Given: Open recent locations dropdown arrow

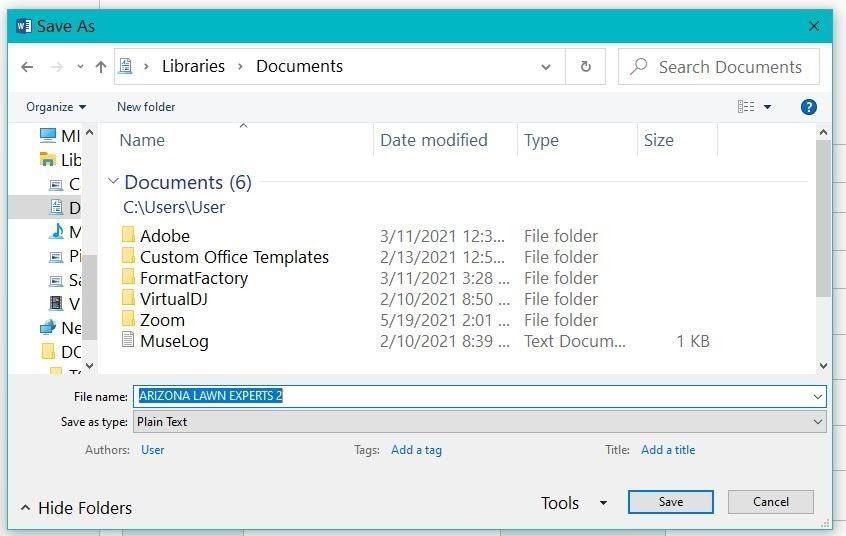Looking at the screenshot, I should coord(80,67).
